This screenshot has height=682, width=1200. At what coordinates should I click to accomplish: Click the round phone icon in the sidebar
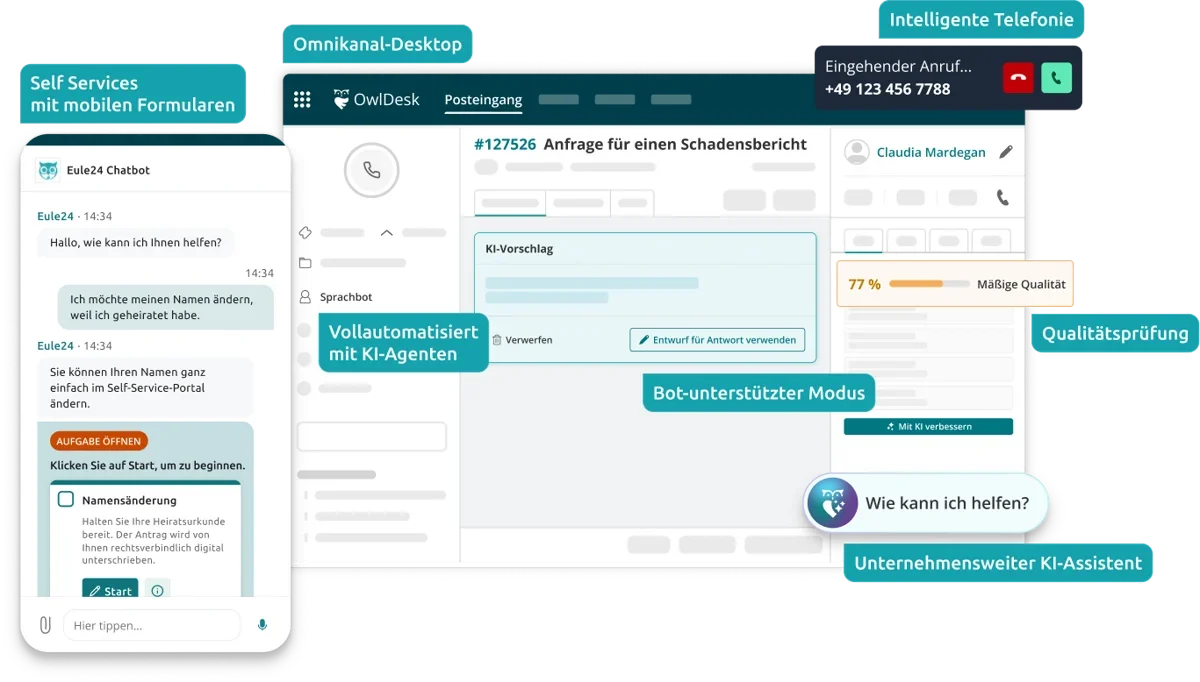(x=372, y=170)
